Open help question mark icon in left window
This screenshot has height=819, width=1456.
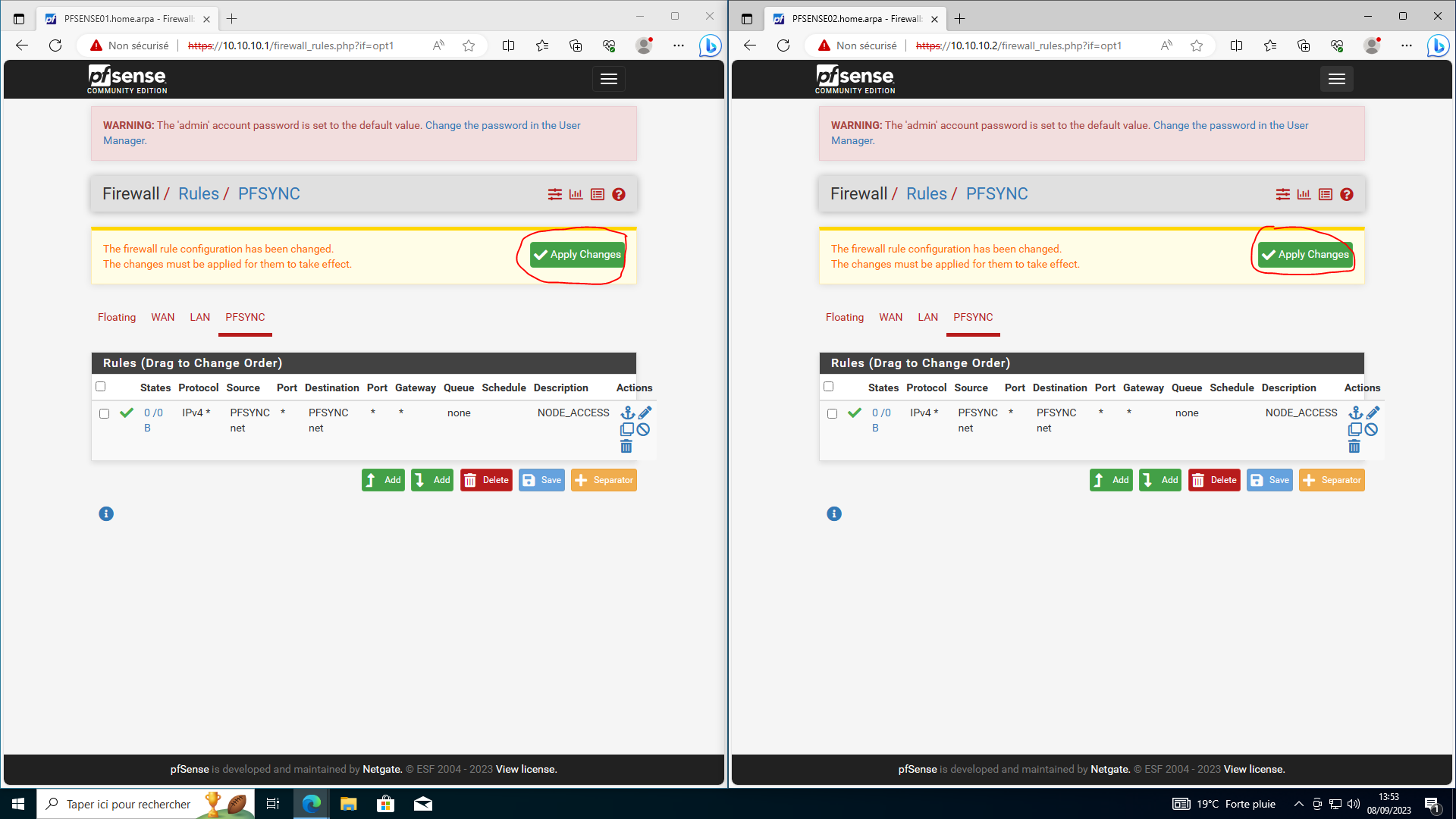point(619,194)
